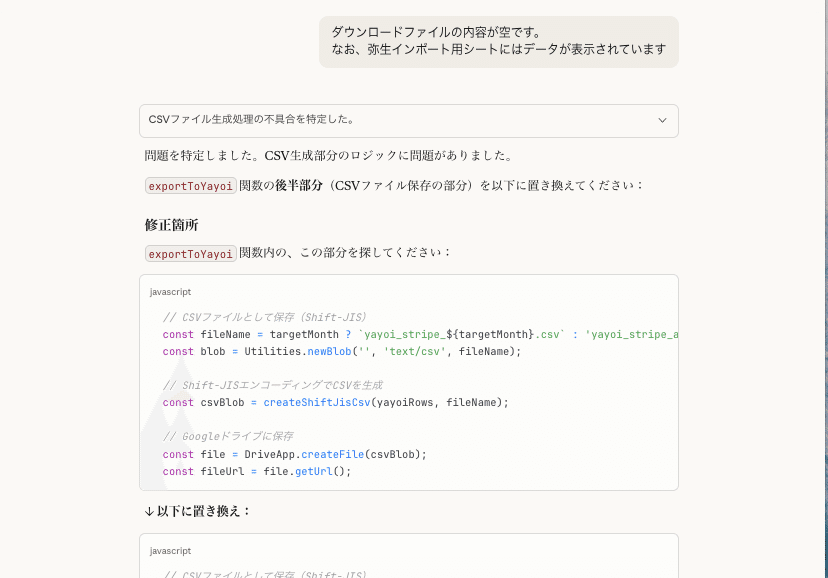The image size is (828, 578).
Task: Click the javascript label on the second code block
Action: (x=170, y=551)
